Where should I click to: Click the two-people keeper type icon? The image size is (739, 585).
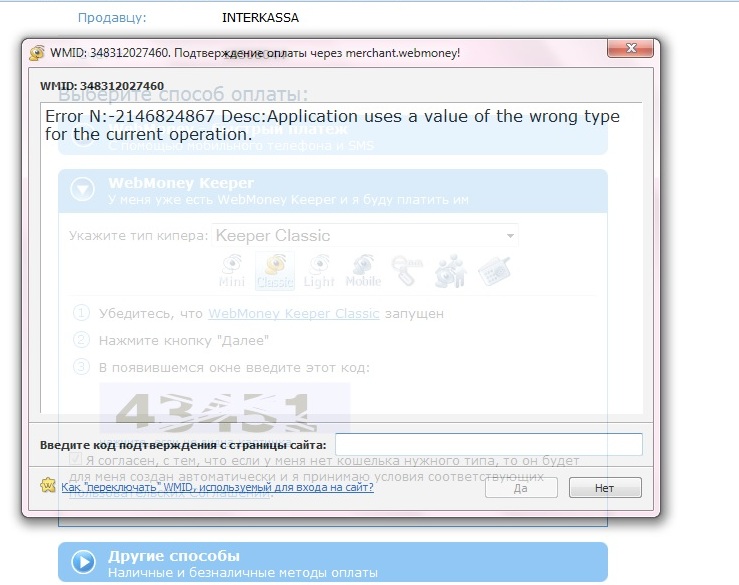tap(450, 270)
